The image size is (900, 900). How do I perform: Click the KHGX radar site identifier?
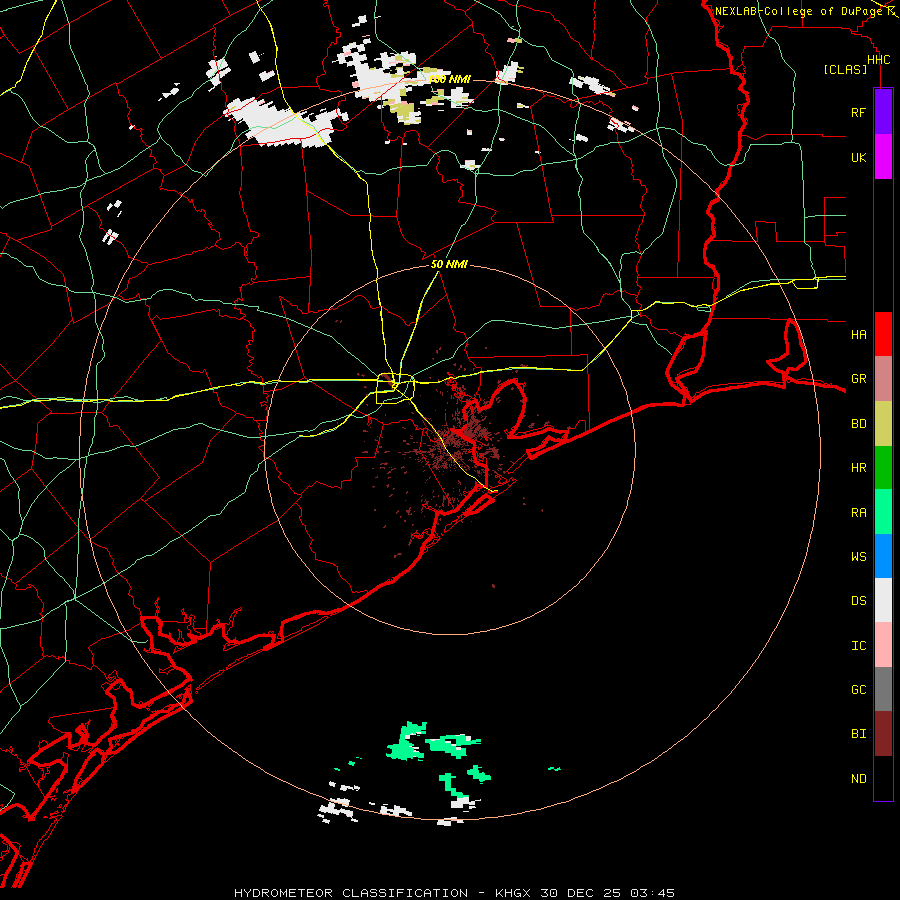[x=513, y=893]
